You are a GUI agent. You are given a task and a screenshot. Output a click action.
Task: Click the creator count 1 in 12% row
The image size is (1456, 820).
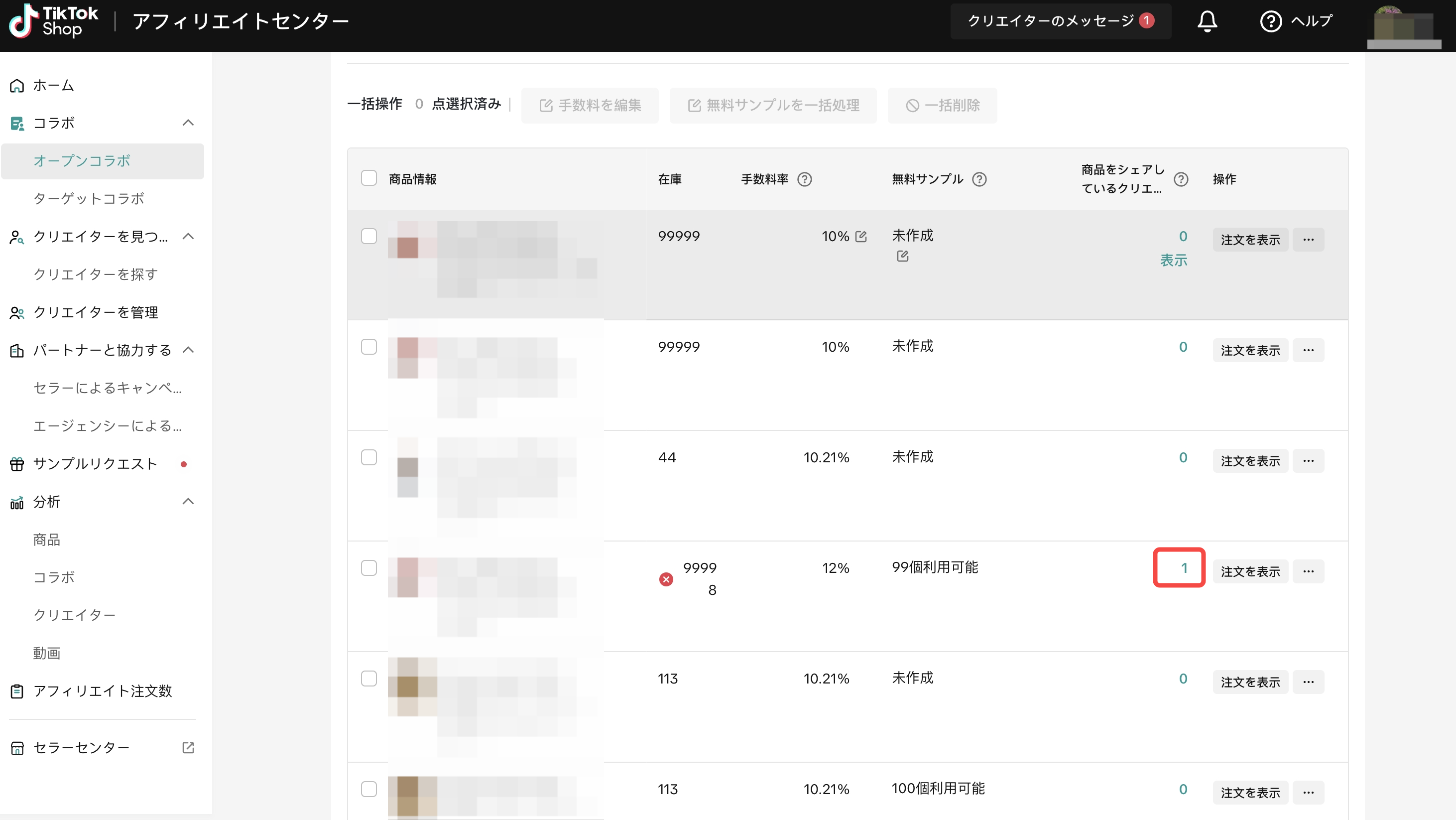[x=1184, y=568]
